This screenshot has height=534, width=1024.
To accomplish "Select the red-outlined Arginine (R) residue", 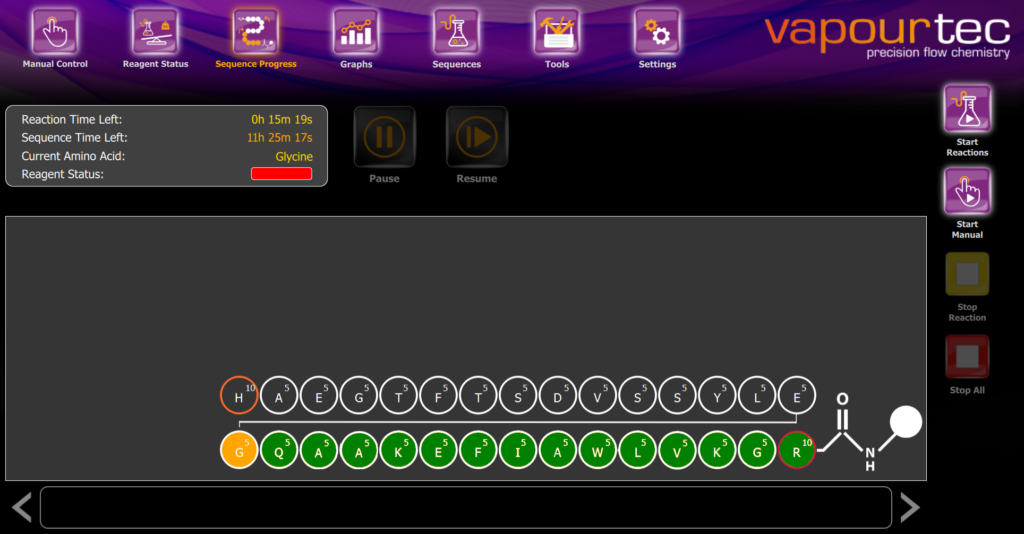I will click(x=797, y=450).
